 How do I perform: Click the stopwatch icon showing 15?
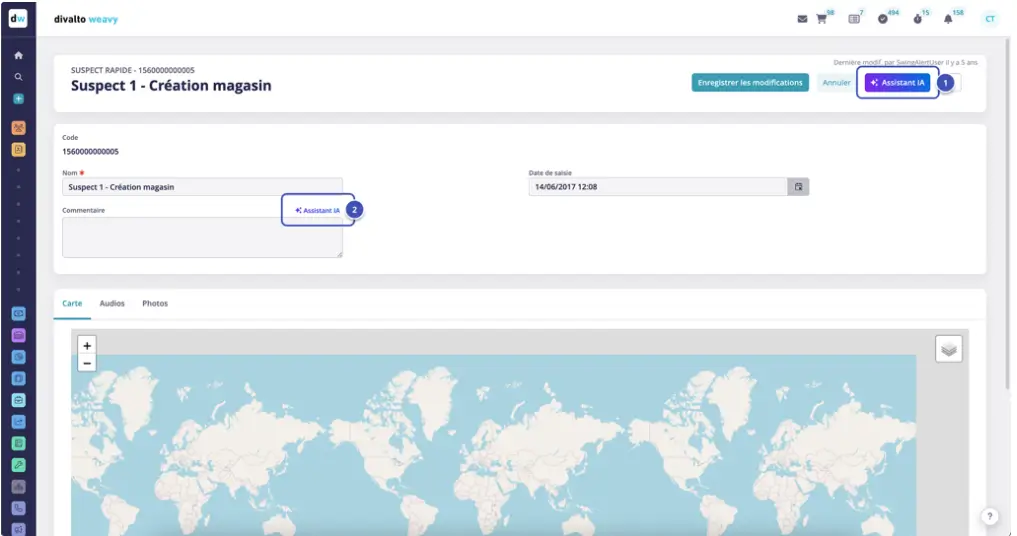click(917, 19)
